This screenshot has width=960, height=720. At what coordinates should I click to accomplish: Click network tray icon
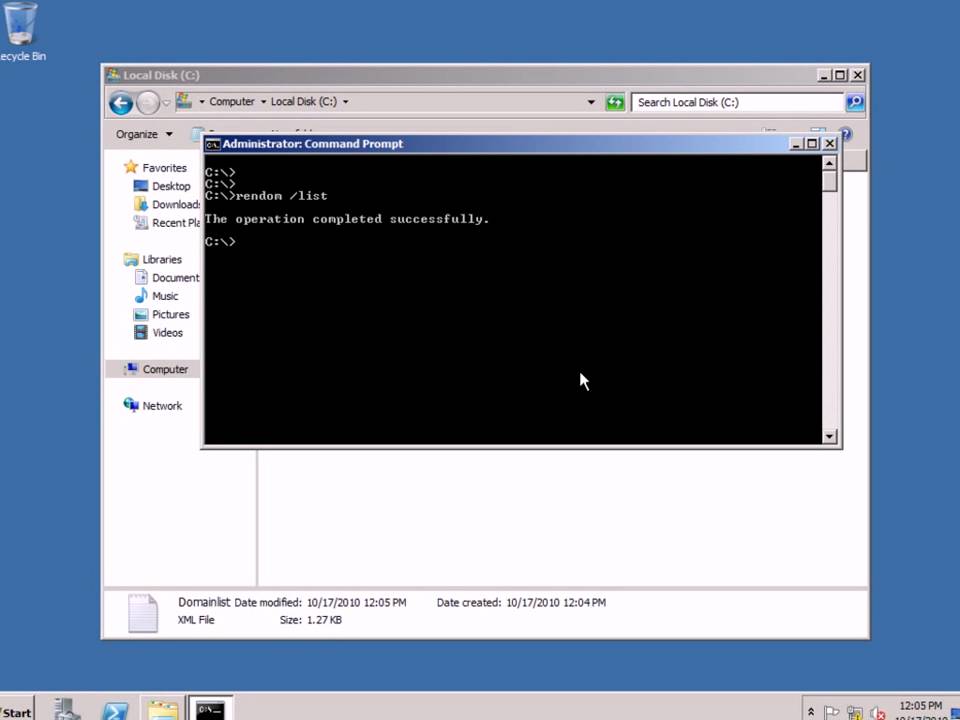(x=854, y=713)
